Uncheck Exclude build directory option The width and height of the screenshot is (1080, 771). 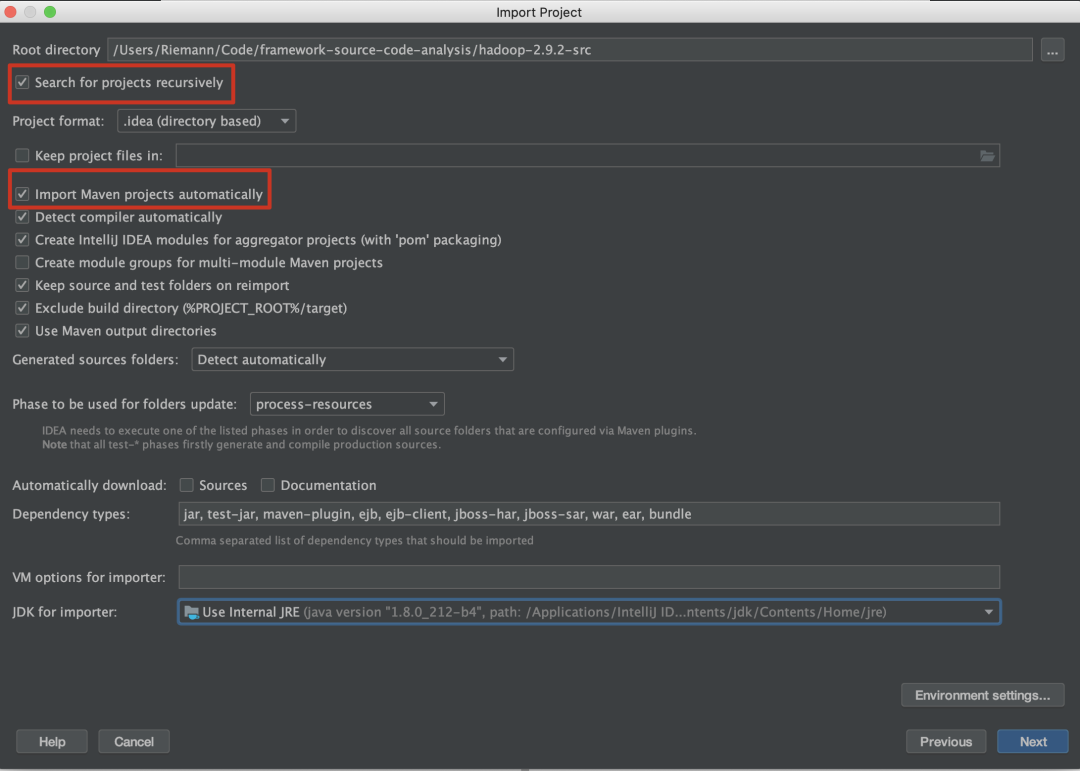tap(22, 308)
